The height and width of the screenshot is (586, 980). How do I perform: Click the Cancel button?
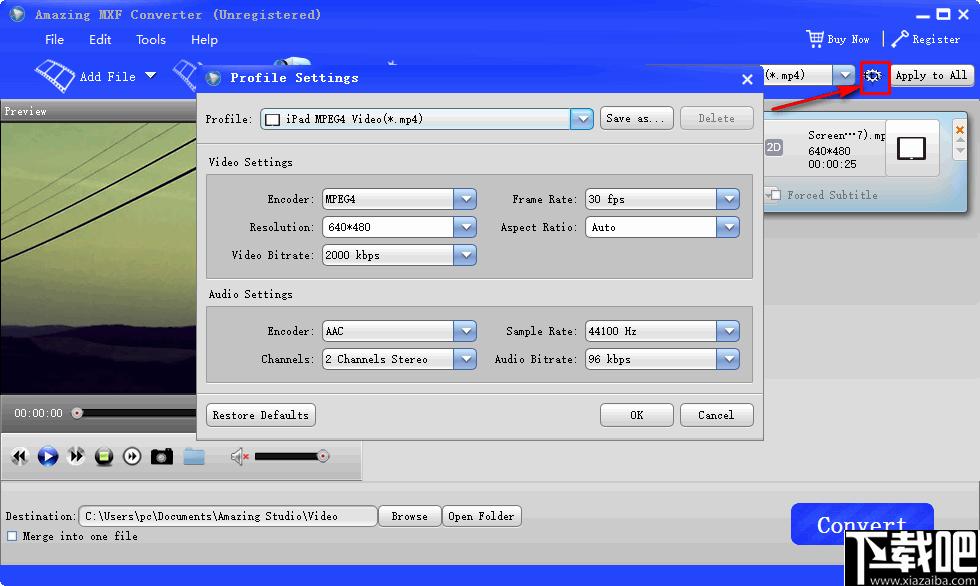(716, 415)
